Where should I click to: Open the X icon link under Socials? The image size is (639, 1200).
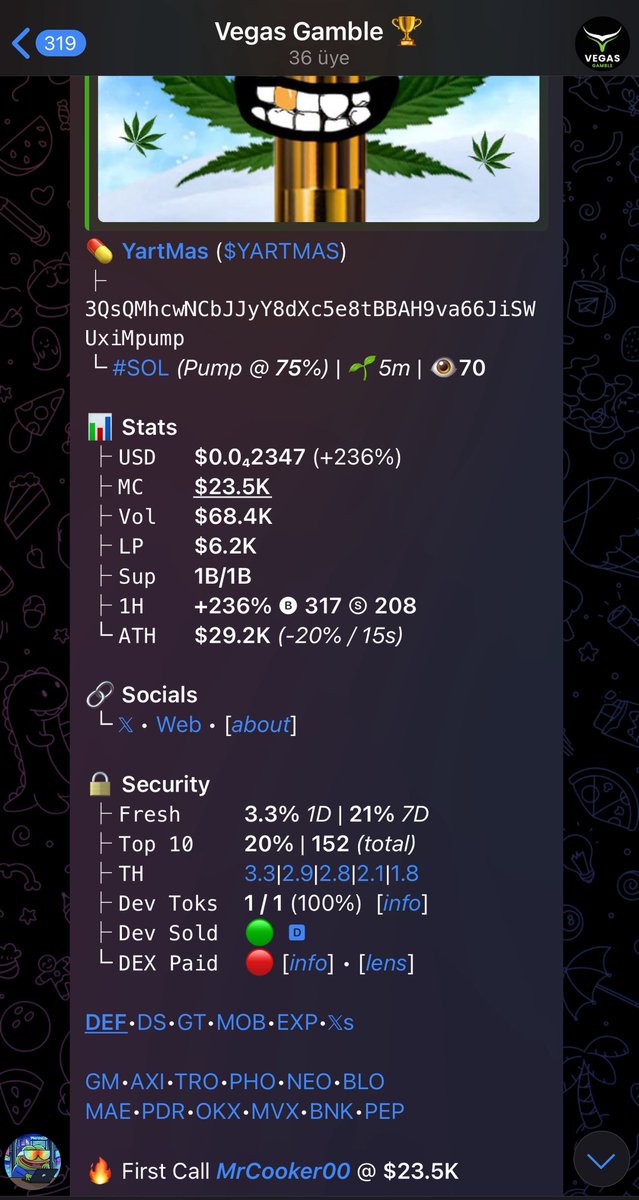coord(126,724)
